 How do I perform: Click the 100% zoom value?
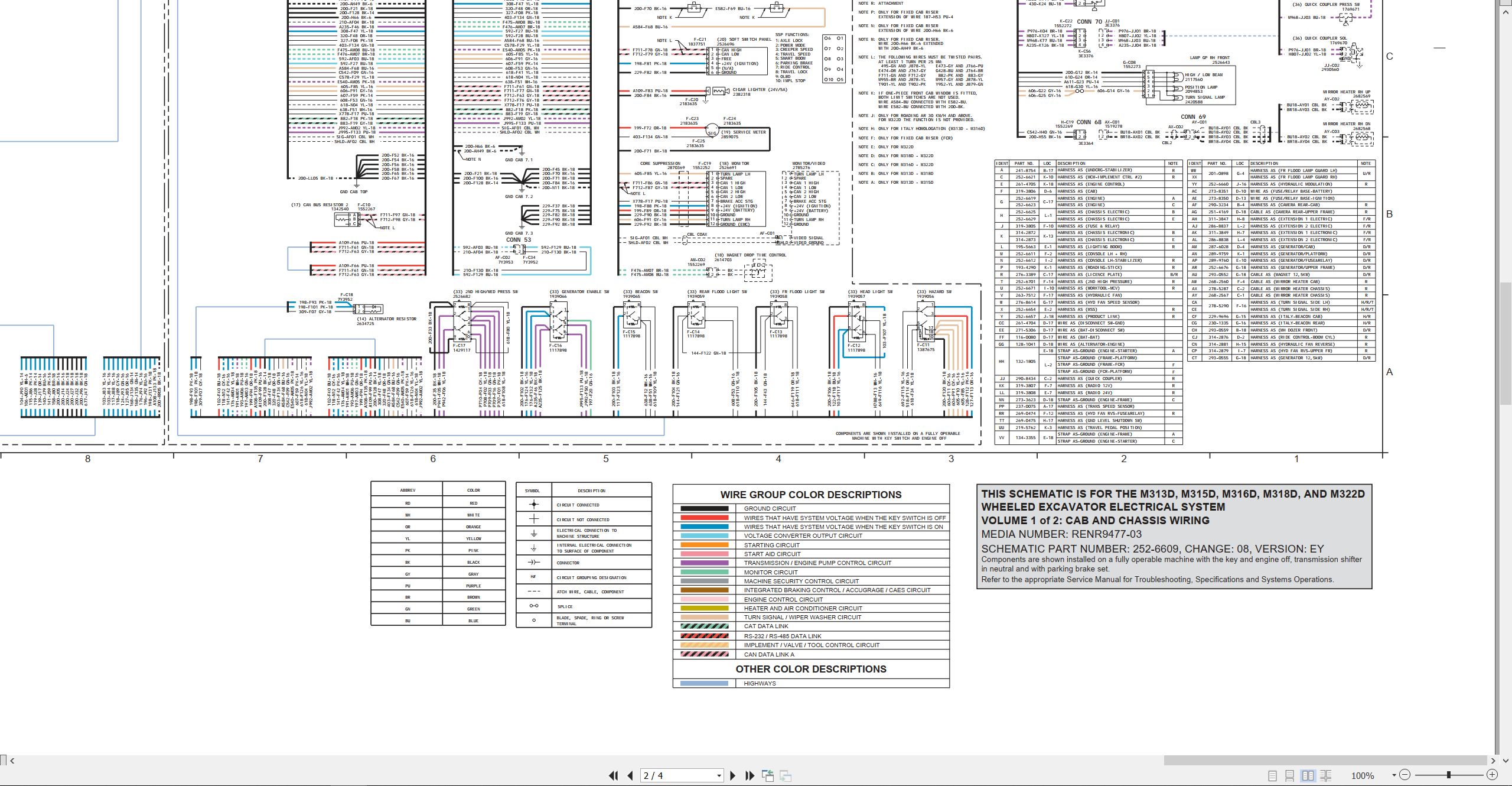click(1363, 775)
